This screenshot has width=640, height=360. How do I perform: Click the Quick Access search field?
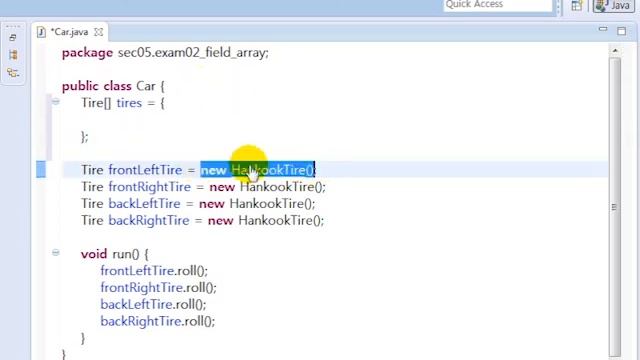click(x=498, y=5)
